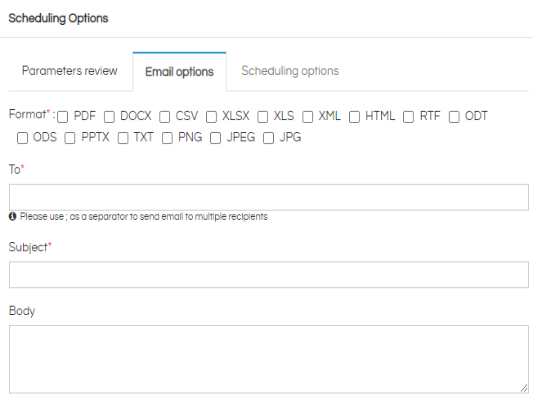This screenshot has width=533, height=400.
Task: Click the To field label
Action: pos(16,169)
